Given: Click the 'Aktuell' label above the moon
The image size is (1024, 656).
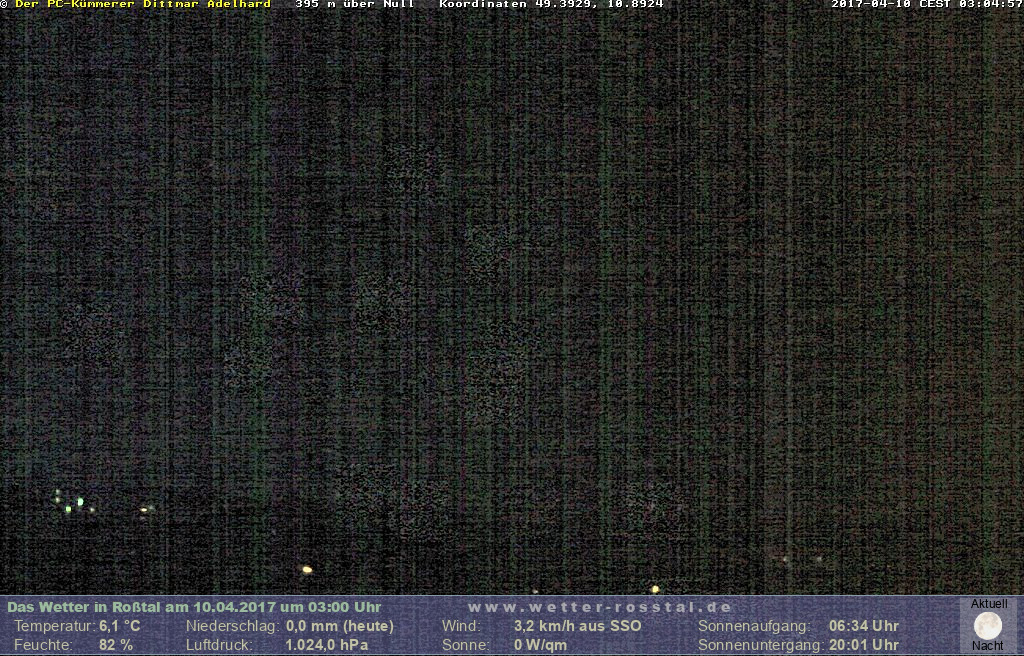Looking at the screenshot, I should [989, 604].
